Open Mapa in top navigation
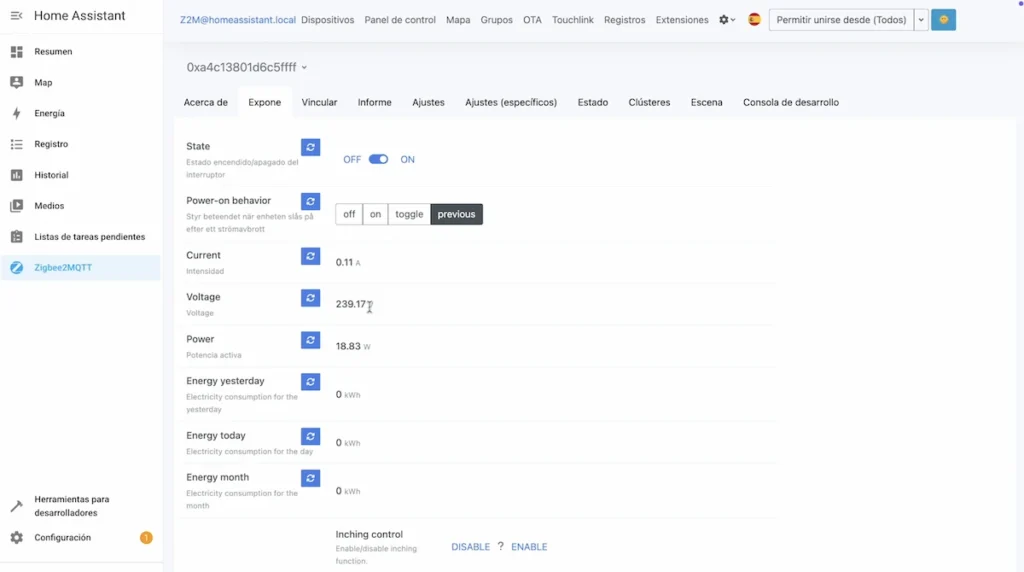 click(x=458, y=20)
